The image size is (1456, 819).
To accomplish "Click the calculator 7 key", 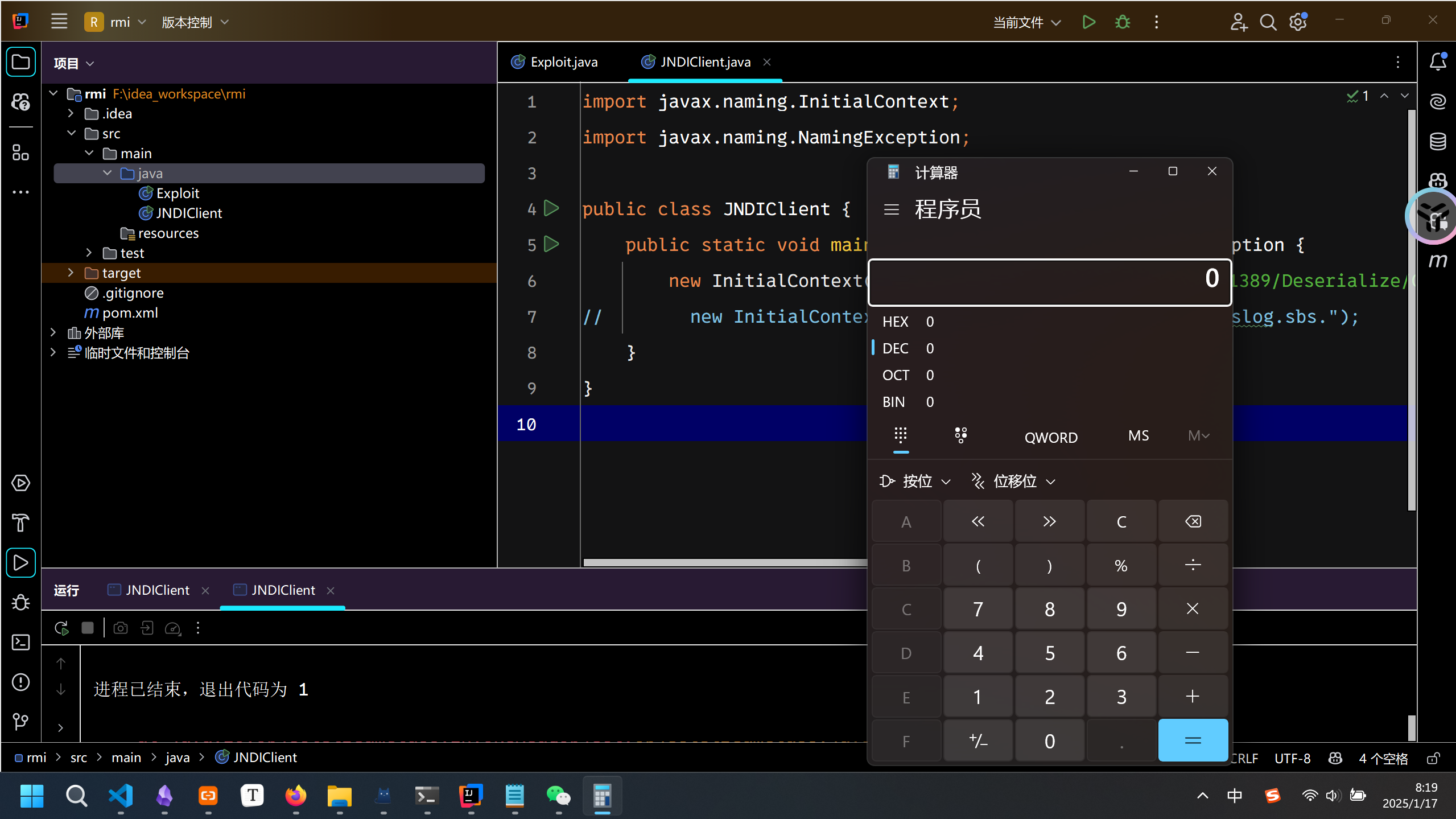I will [x=978, y=609].
